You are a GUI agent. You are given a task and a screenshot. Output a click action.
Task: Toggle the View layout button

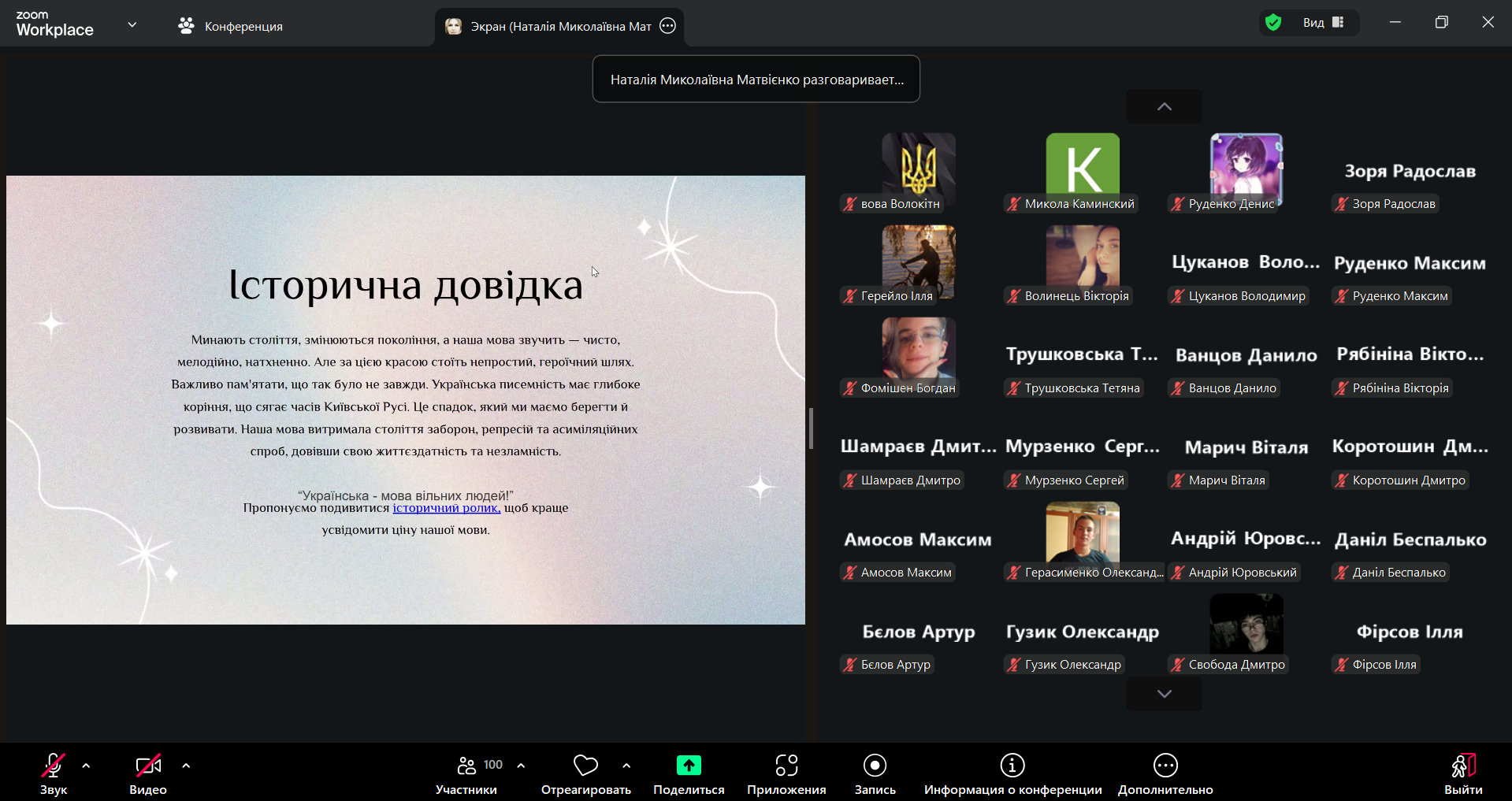point(1324,23)
